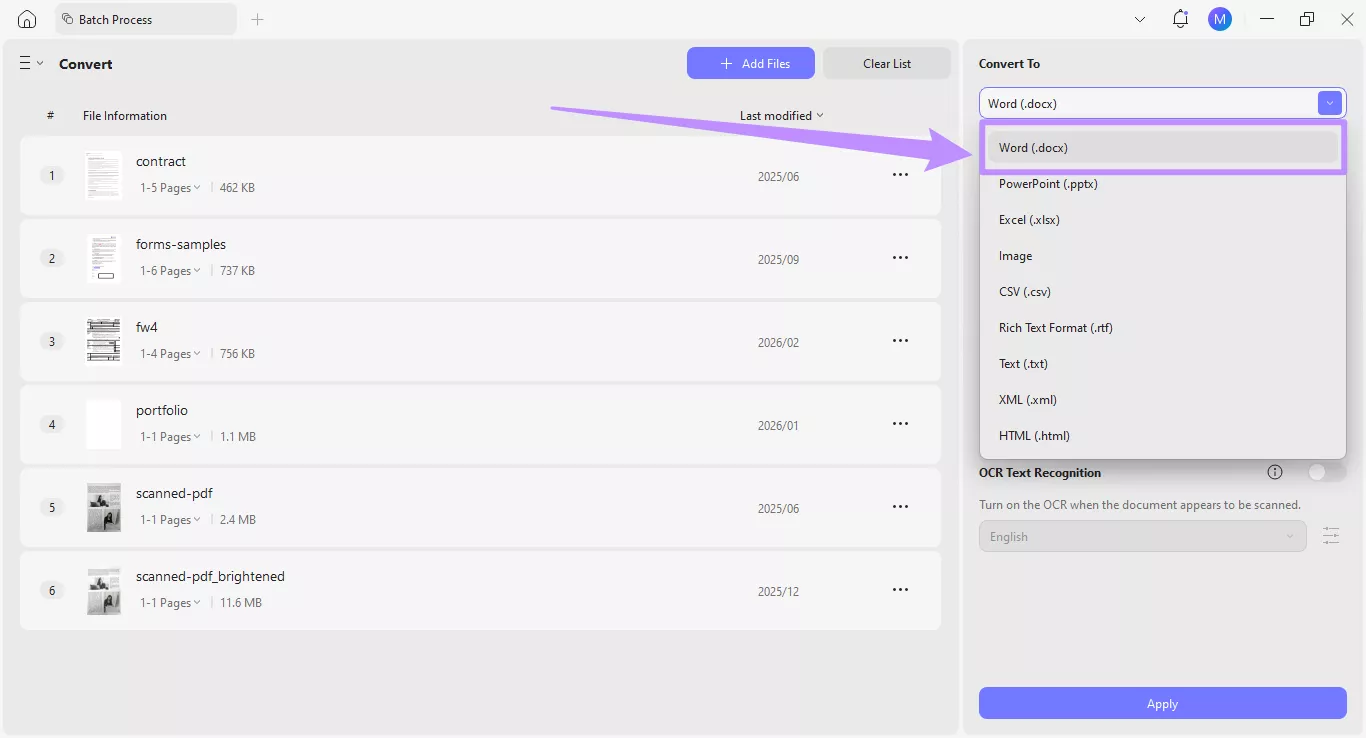This screenshot has width=1366, height=738.
Task: Click the Add Files button
Action: pyautogui.click(x=751, y=62)
